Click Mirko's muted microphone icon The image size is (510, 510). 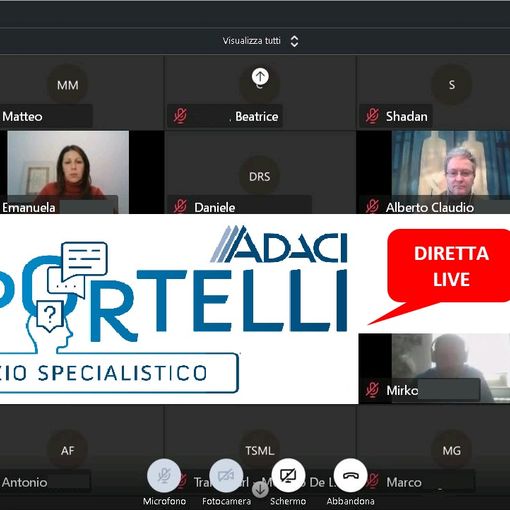pyautogui.click(x=372, y=390)
